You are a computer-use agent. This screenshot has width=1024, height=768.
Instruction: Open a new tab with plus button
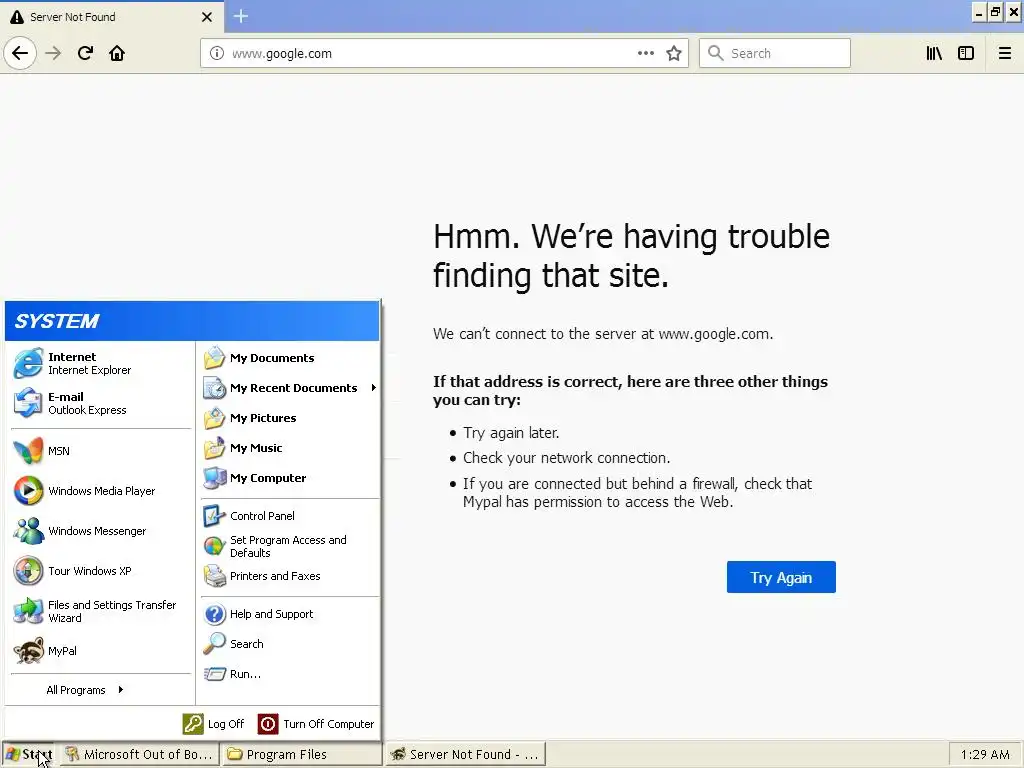click(x=241, y=16)
